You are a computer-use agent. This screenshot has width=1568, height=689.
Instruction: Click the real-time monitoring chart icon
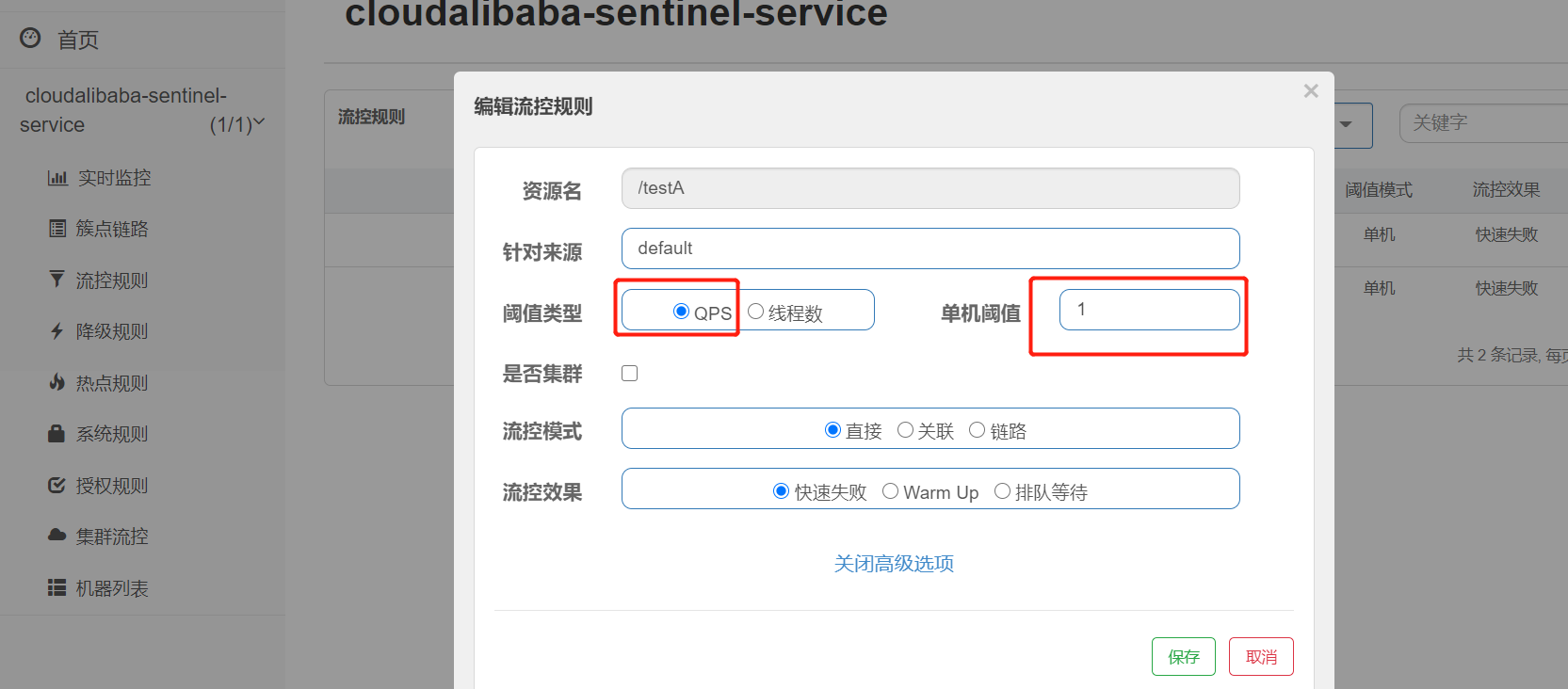click(57, 178)
